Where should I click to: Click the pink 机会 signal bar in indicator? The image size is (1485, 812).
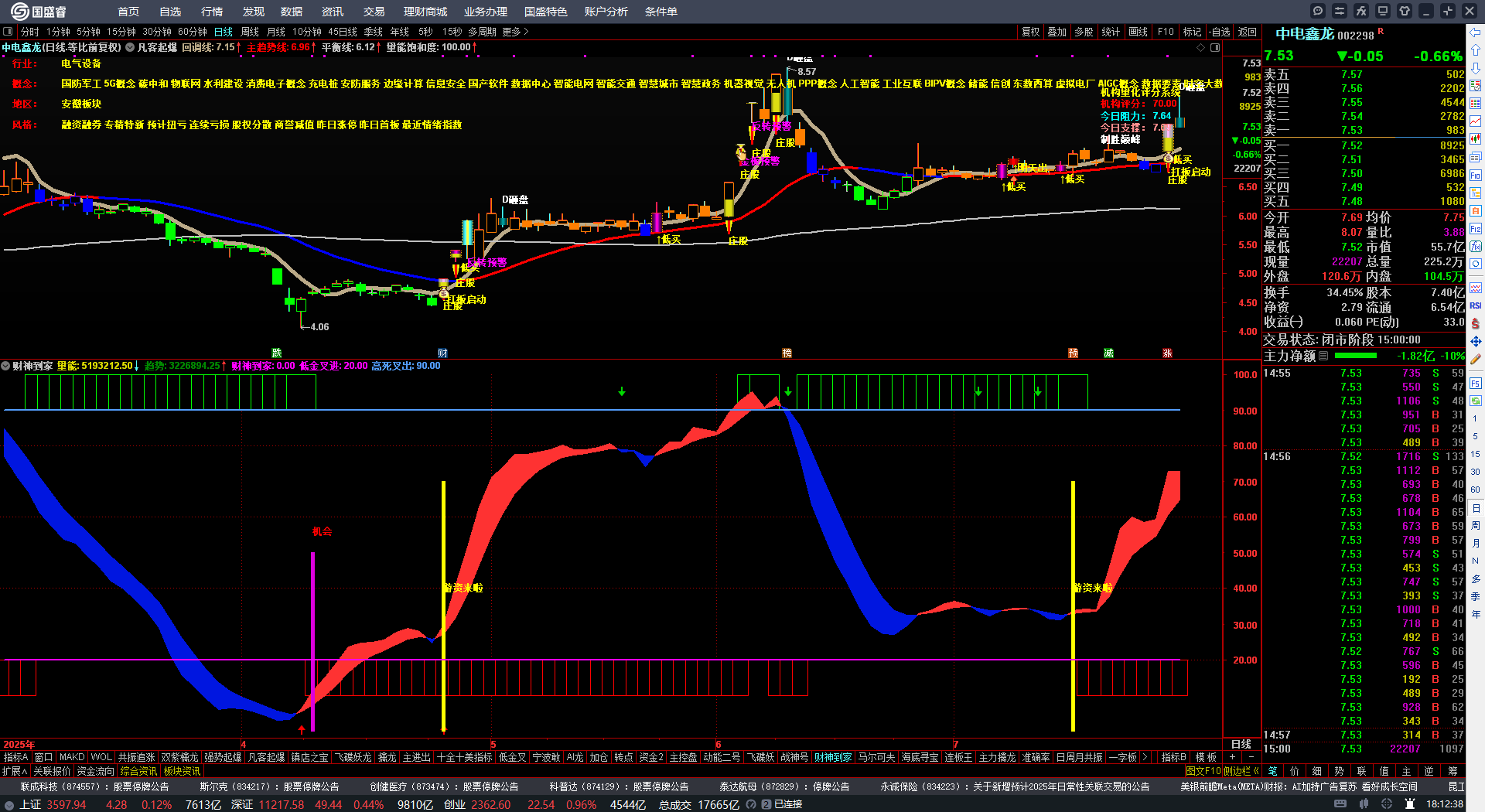click(x=312, y=642)
